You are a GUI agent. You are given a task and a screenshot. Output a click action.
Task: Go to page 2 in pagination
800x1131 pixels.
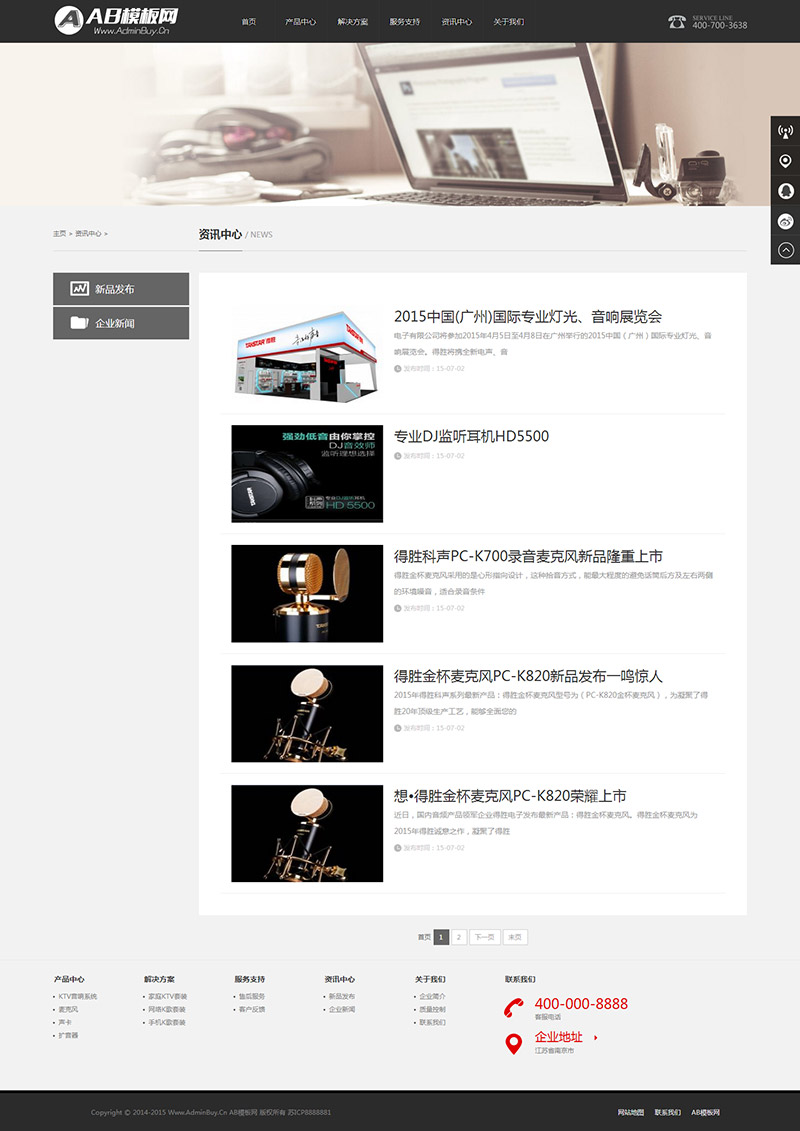459,937
